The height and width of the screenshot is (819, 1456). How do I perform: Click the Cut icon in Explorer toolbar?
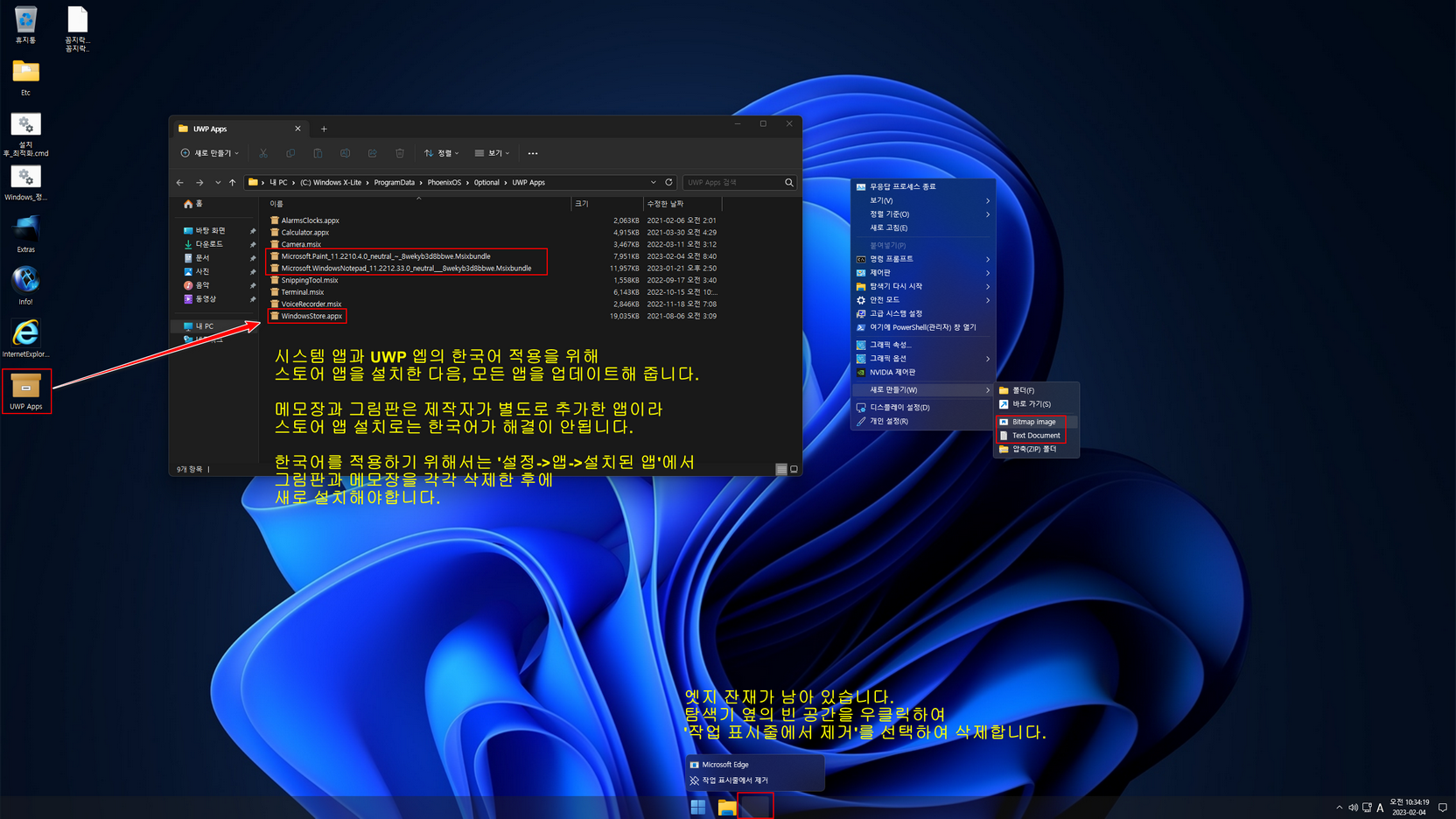point(263,153)
